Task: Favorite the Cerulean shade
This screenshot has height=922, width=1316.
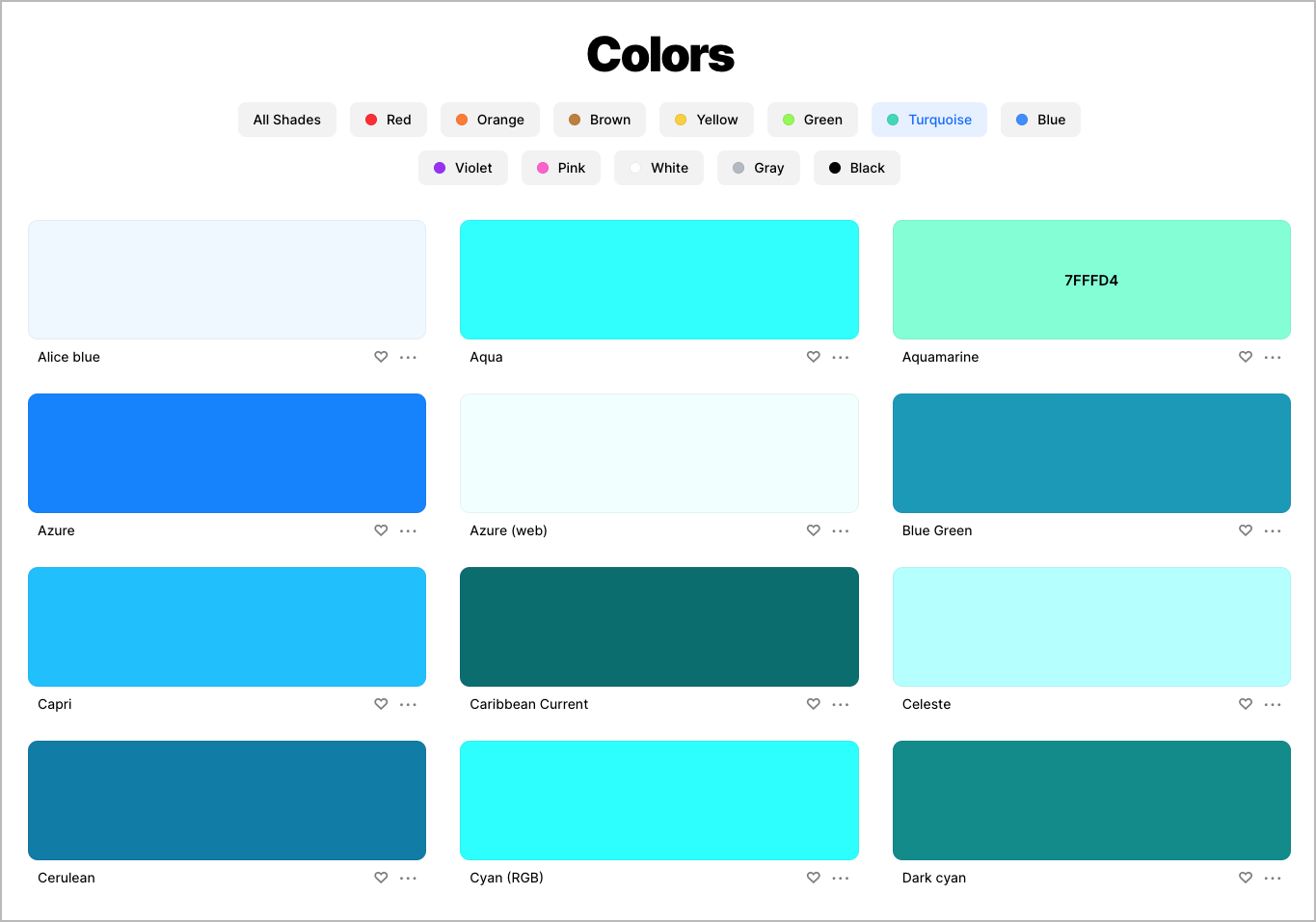Action: [x=381, y=878]
